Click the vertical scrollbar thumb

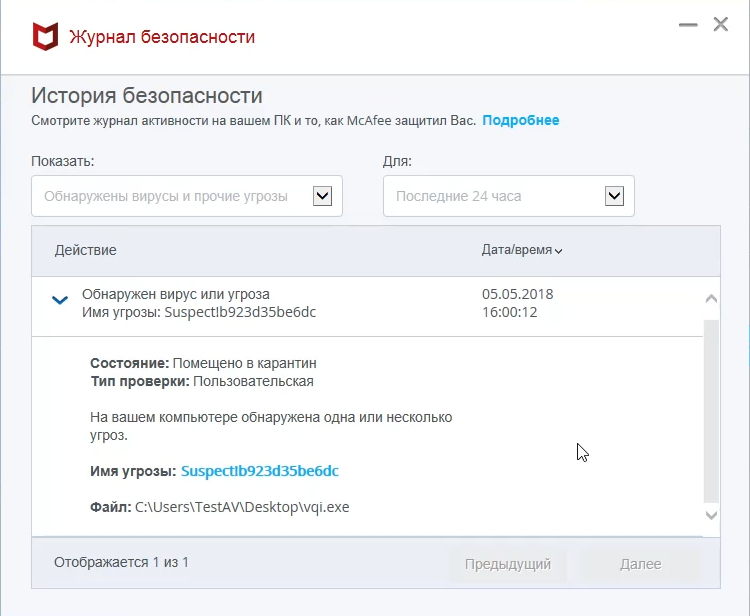point(711,410)
